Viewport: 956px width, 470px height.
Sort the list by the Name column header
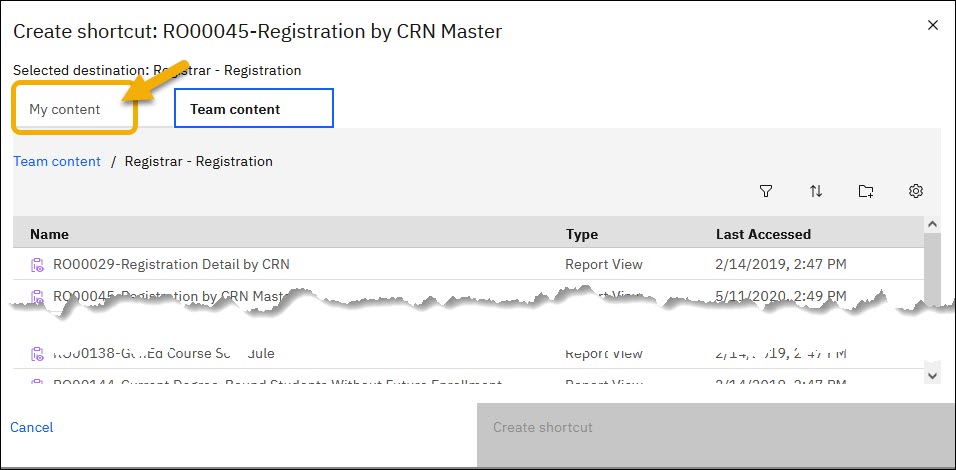pos(49,234)
